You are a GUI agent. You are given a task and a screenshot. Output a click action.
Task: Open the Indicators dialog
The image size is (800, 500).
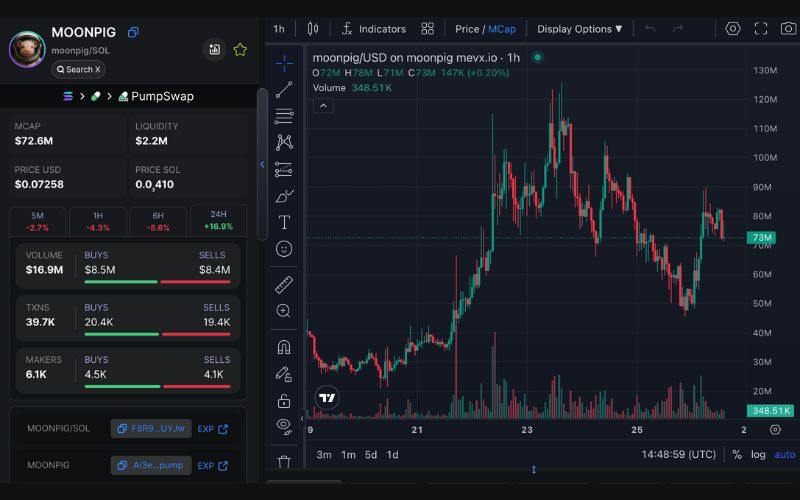pyautogui.click(x=374, y=29)
